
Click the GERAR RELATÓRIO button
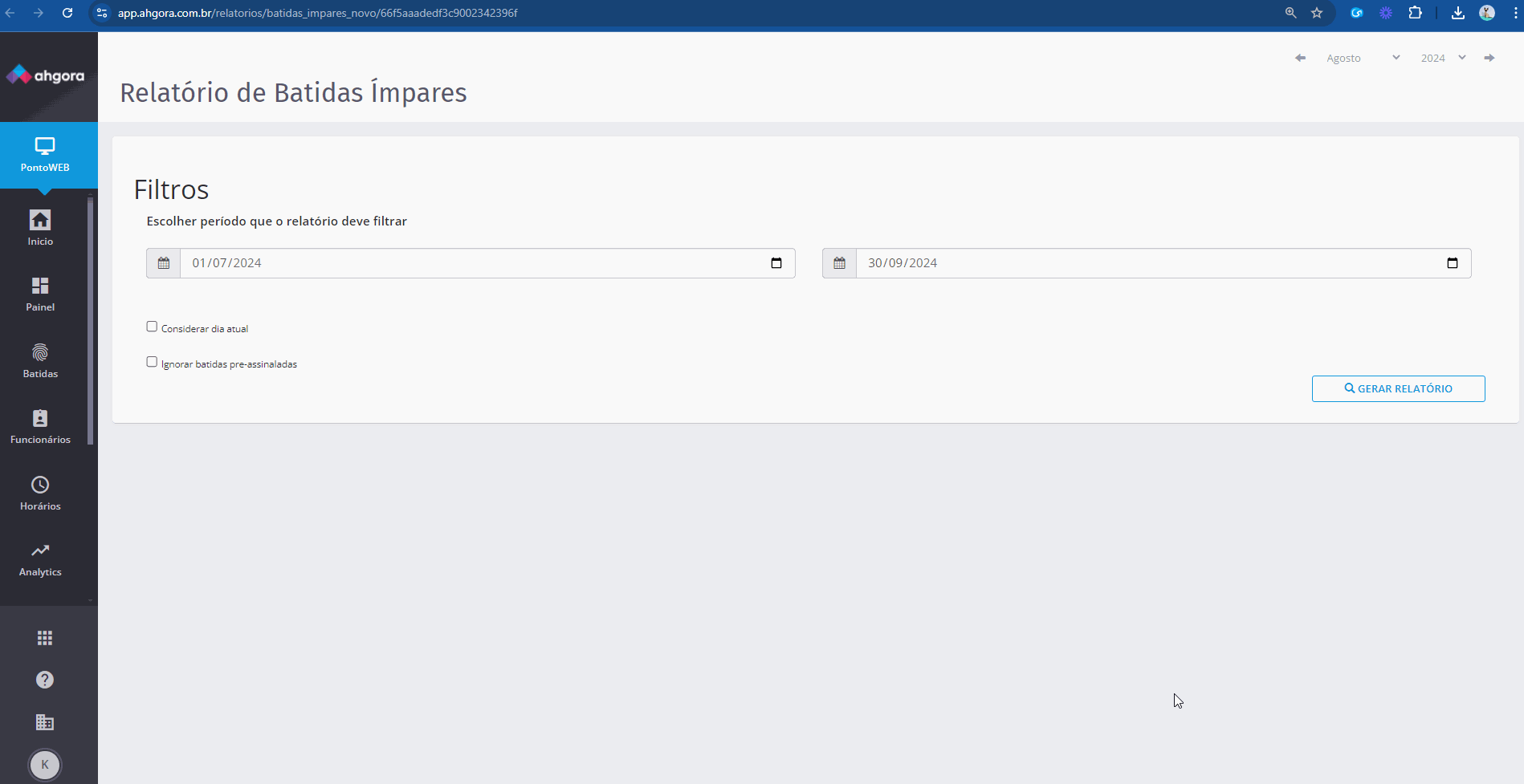click(x=1398, y=388)
